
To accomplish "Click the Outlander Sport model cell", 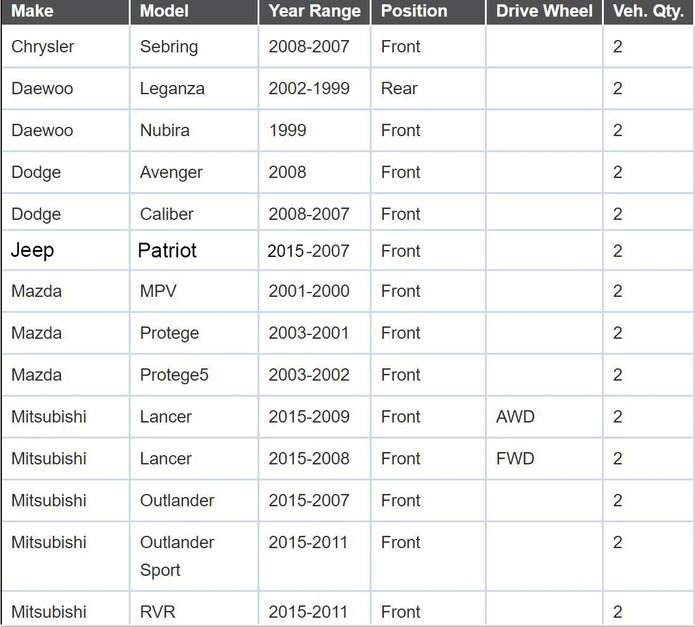I will (194, 557).
